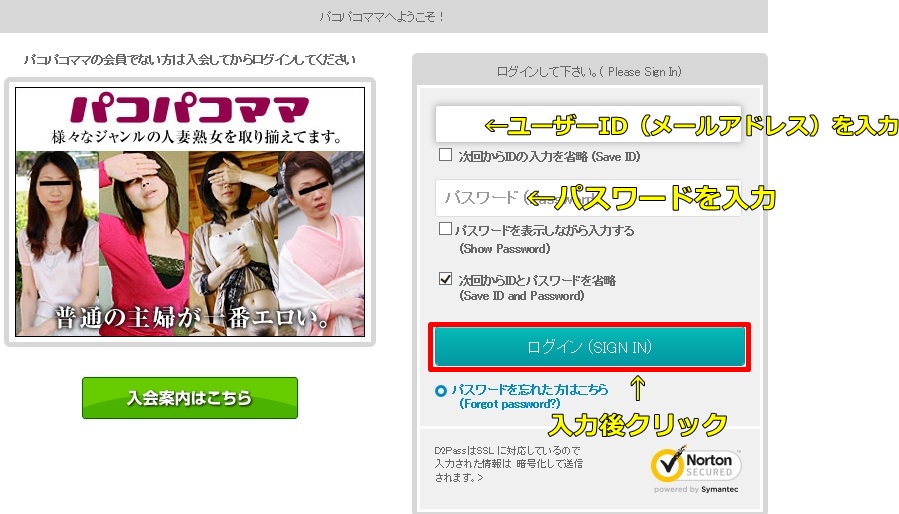899x514 pixels.
Task: Click the pink kimono photo in the banner
Action: 321,243
